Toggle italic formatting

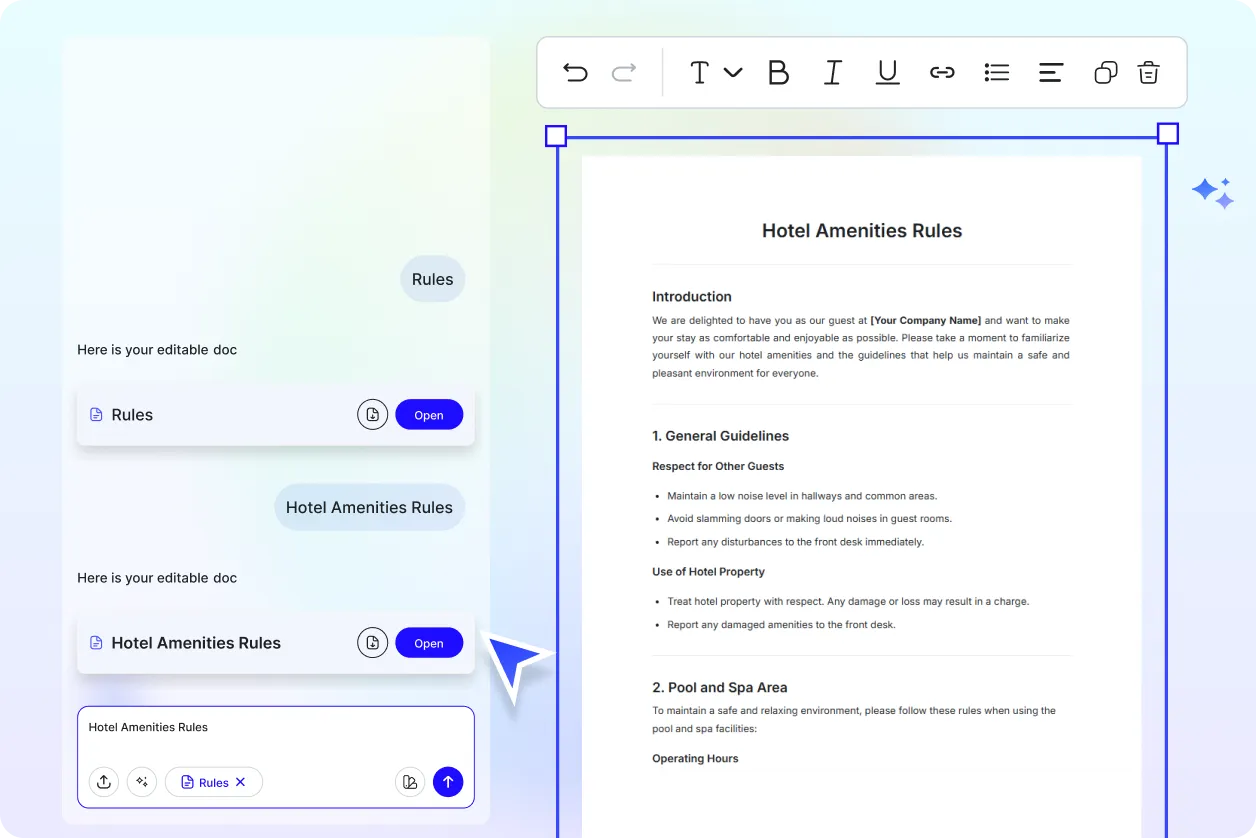coord(832,72)
